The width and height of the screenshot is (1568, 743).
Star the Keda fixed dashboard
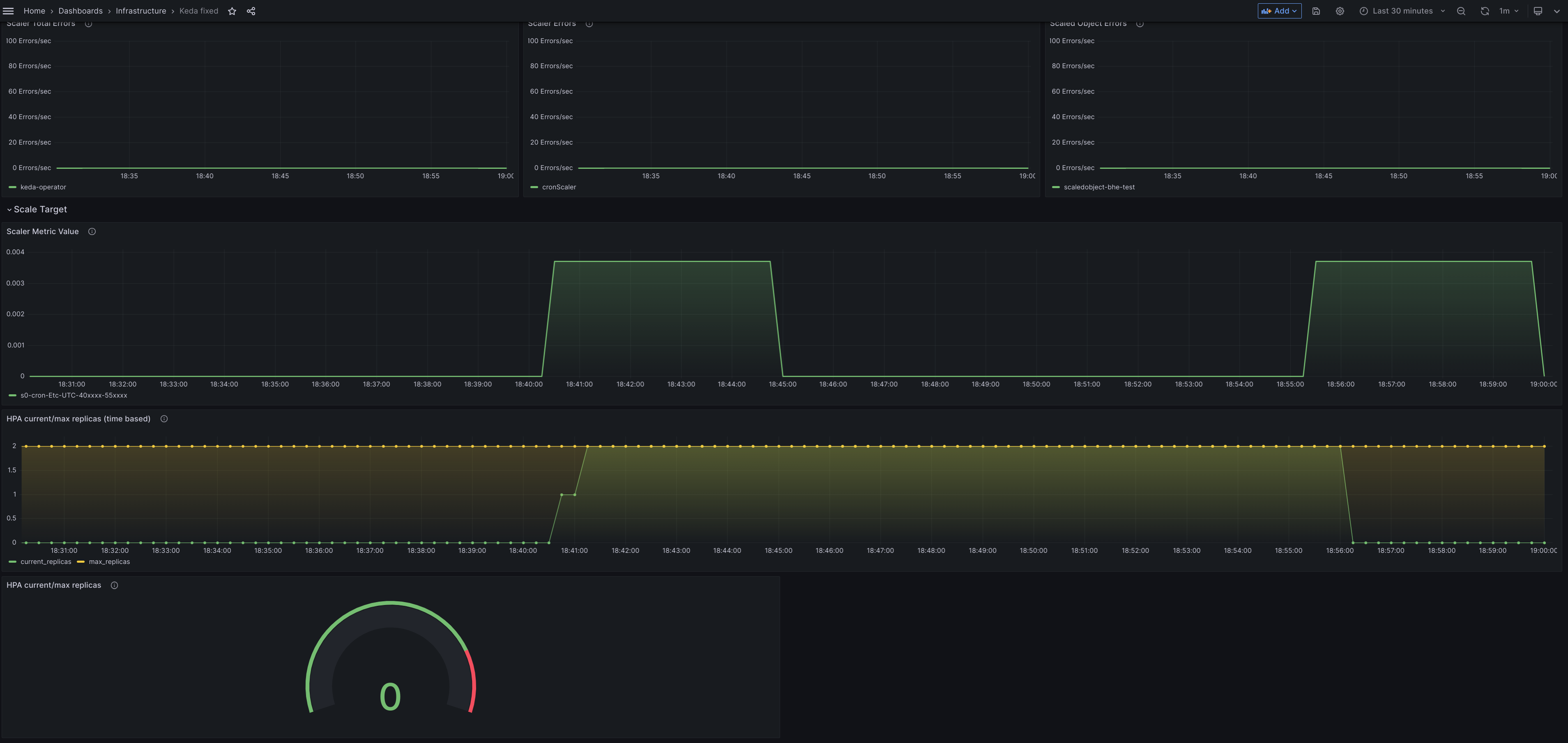[x=232, y=10]
